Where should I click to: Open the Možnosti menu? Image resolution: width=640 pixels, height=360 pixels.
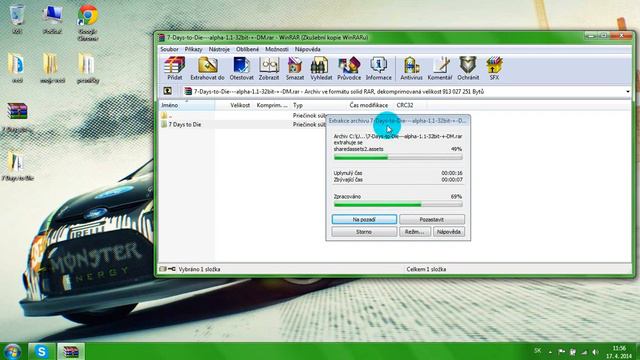point(277,49)
